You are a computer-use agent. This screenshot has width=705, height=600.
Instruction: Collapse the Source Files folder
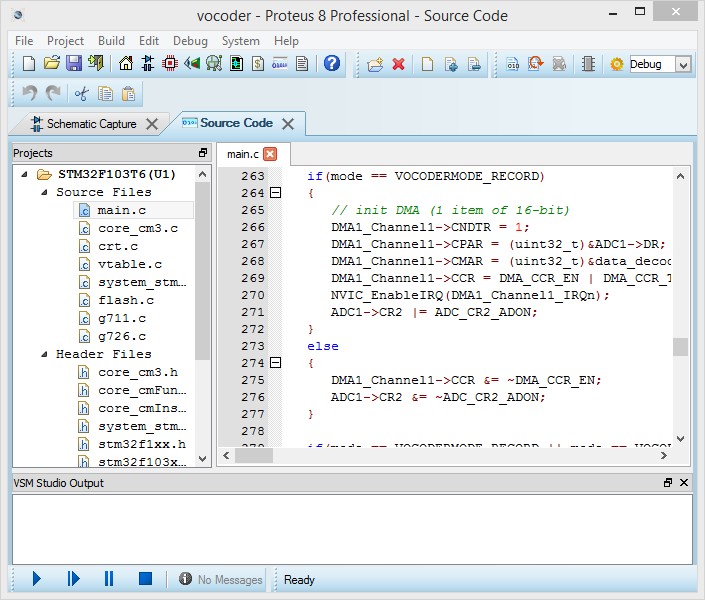click(x=44, y=192)
